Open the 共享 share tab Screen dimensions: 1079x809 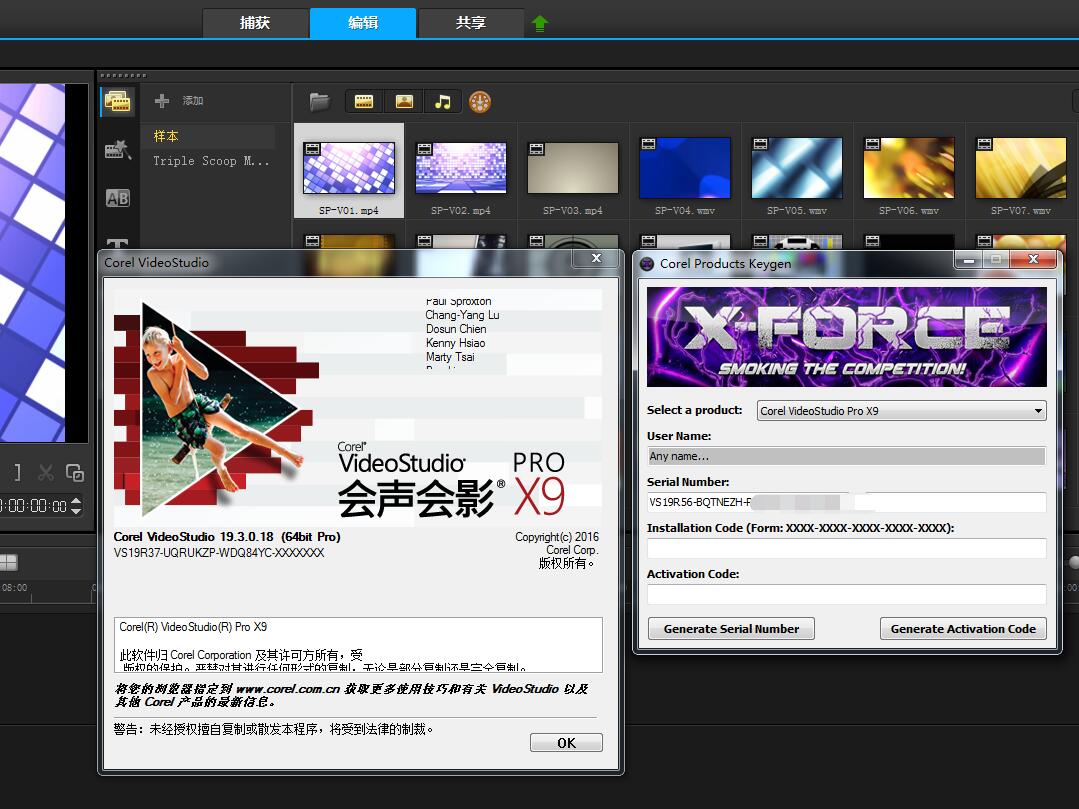pyautogui.click(x=471, y=23)
